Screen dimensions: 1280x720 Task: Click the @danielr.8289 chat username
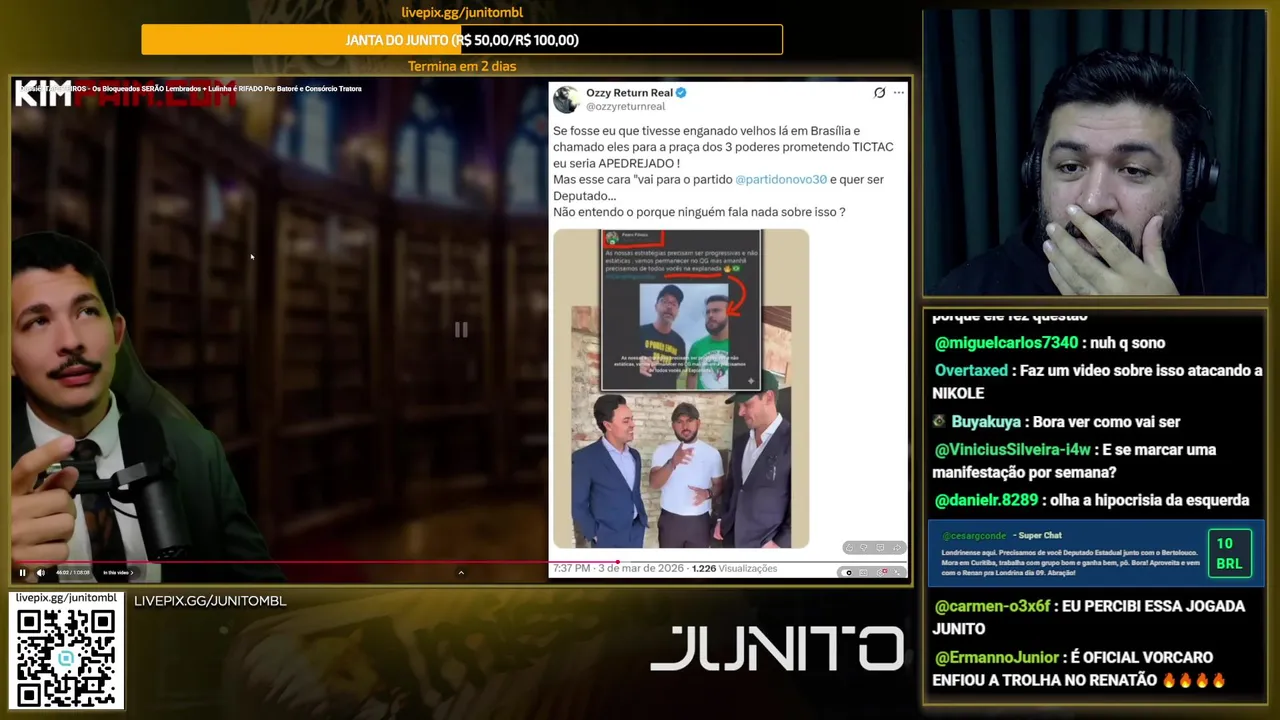tap(987, 500)
